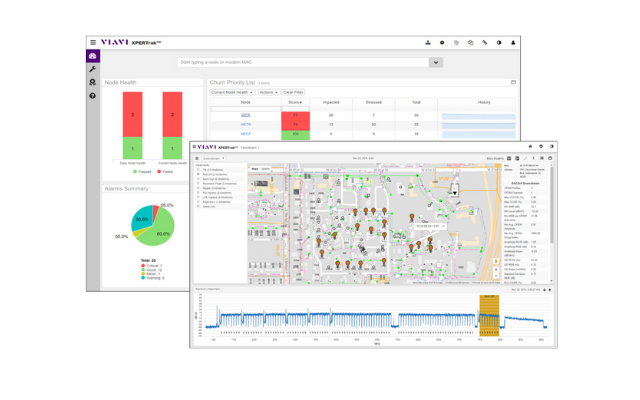This screenshot has height=400, width=640.
Task: Select Roll Off impairment radio button
Action: [x=198, y=174]
